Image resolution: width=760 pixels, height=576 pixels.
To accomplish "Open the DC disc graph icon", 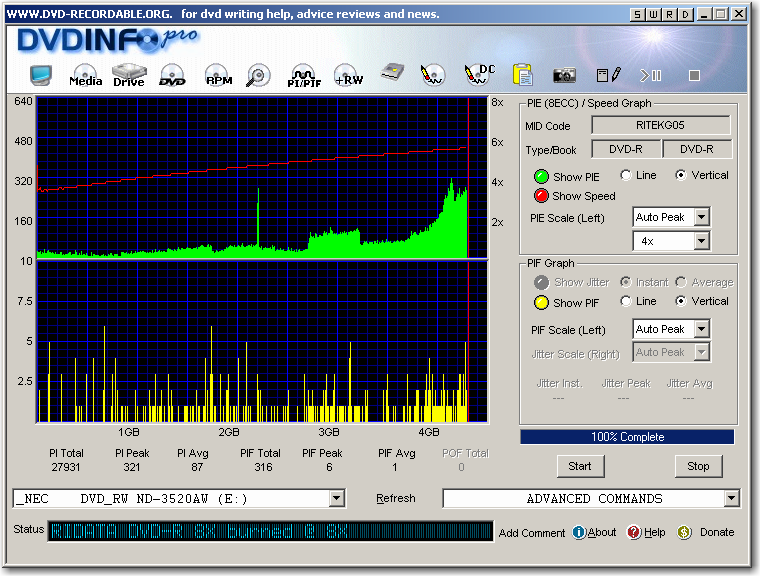I will [479, 75].
